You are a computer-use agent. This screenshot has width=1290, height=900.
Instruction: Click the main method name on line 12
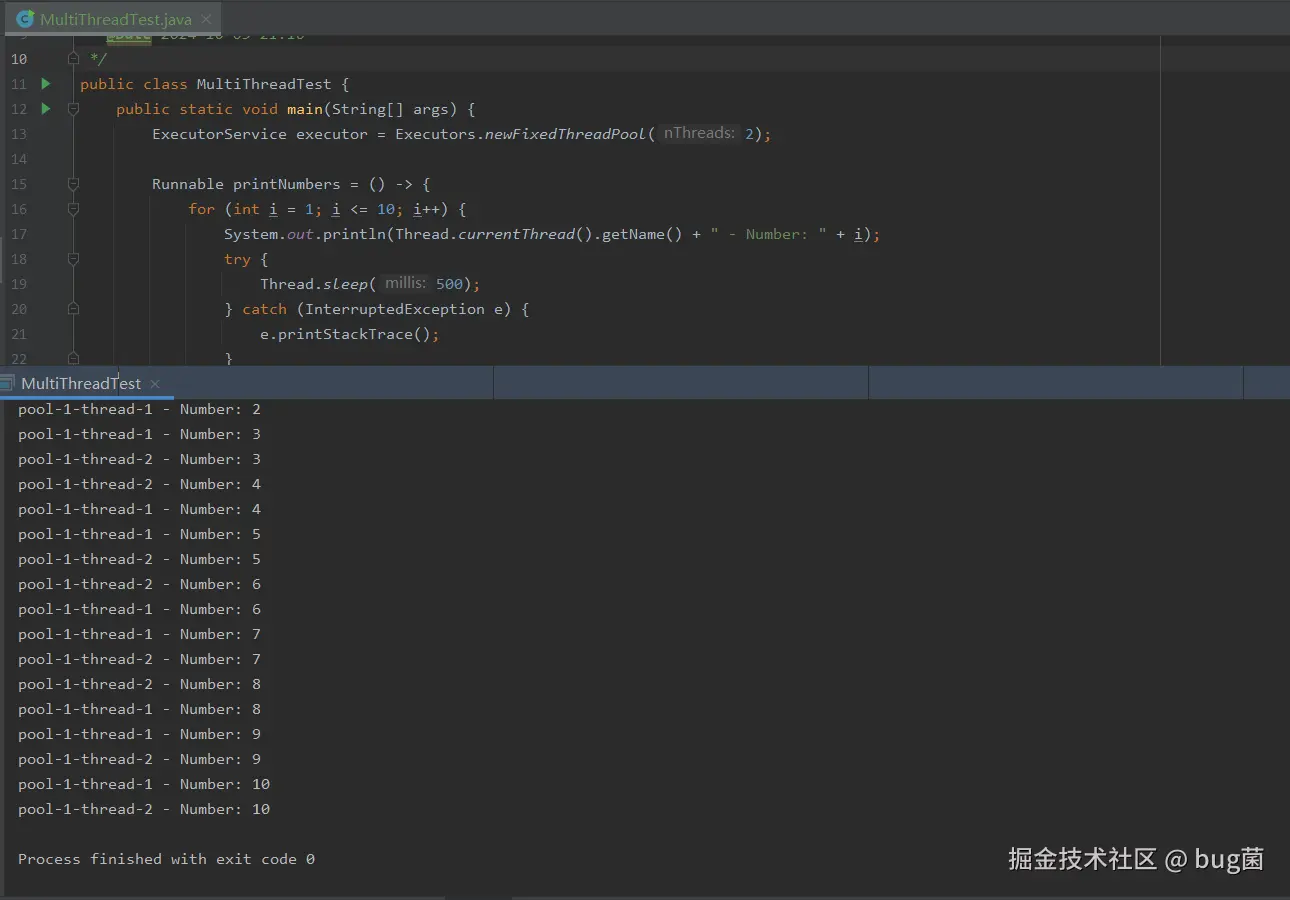(305, 109)
